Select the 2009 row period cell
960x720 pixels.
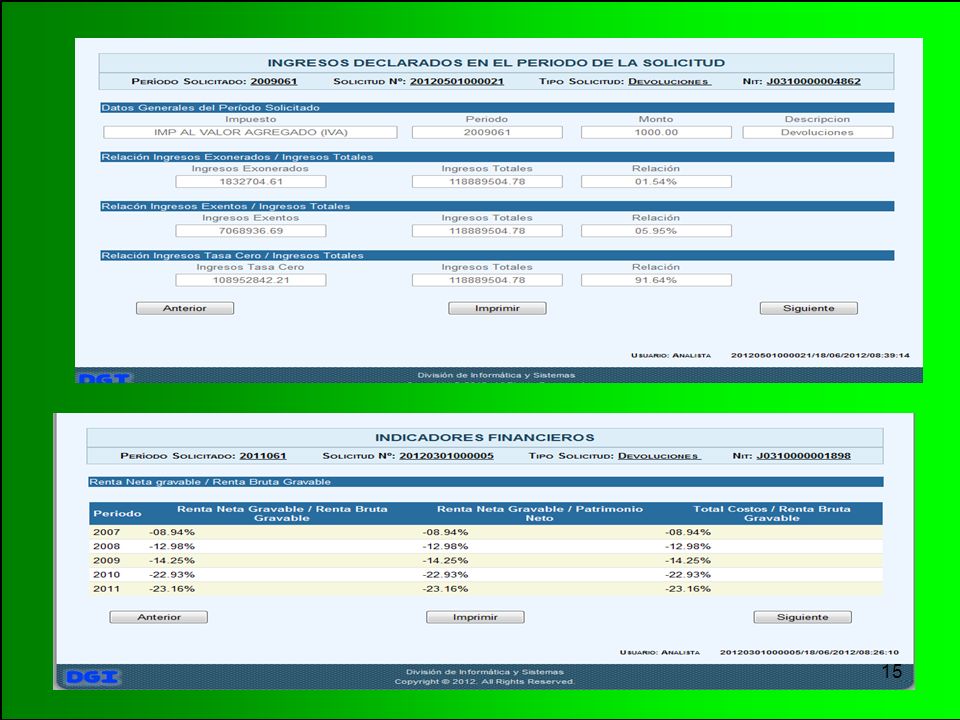click(107, 560)
